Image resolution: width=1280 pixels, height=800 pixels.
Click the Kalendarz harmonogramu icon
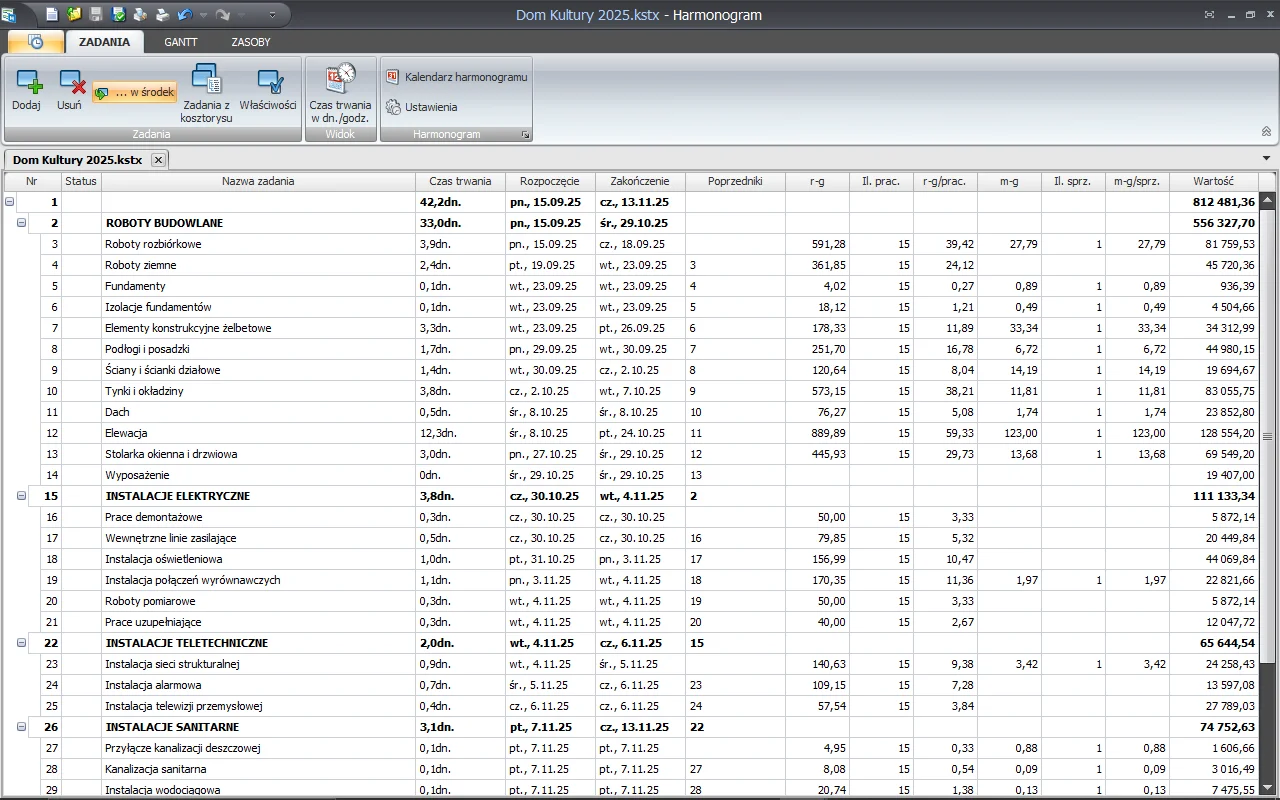coord(393,76)
